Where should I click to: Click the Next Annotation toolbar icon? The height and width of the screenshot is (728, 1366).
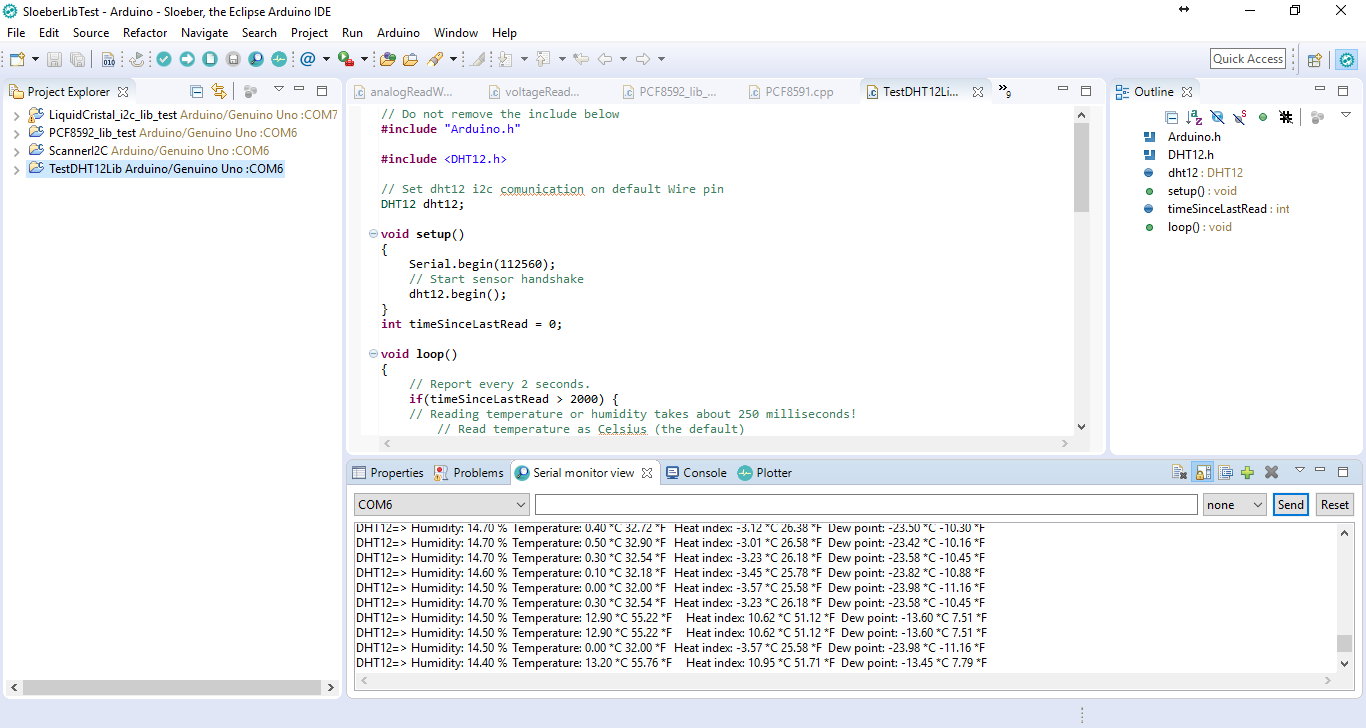[x=506, y=59]
